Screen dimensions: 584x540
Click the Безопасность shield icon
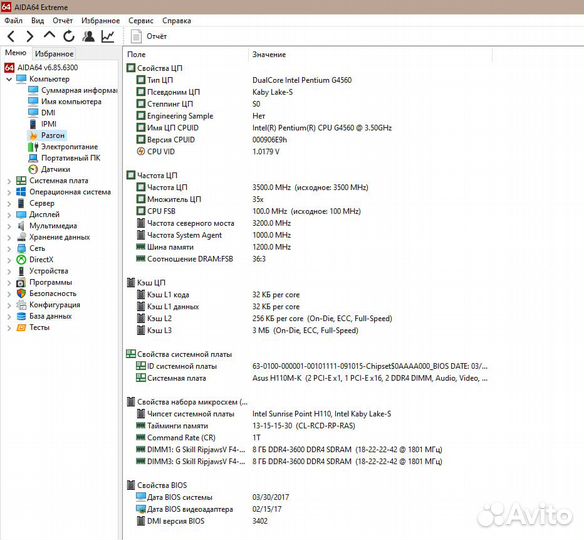[x=22, y=293]
